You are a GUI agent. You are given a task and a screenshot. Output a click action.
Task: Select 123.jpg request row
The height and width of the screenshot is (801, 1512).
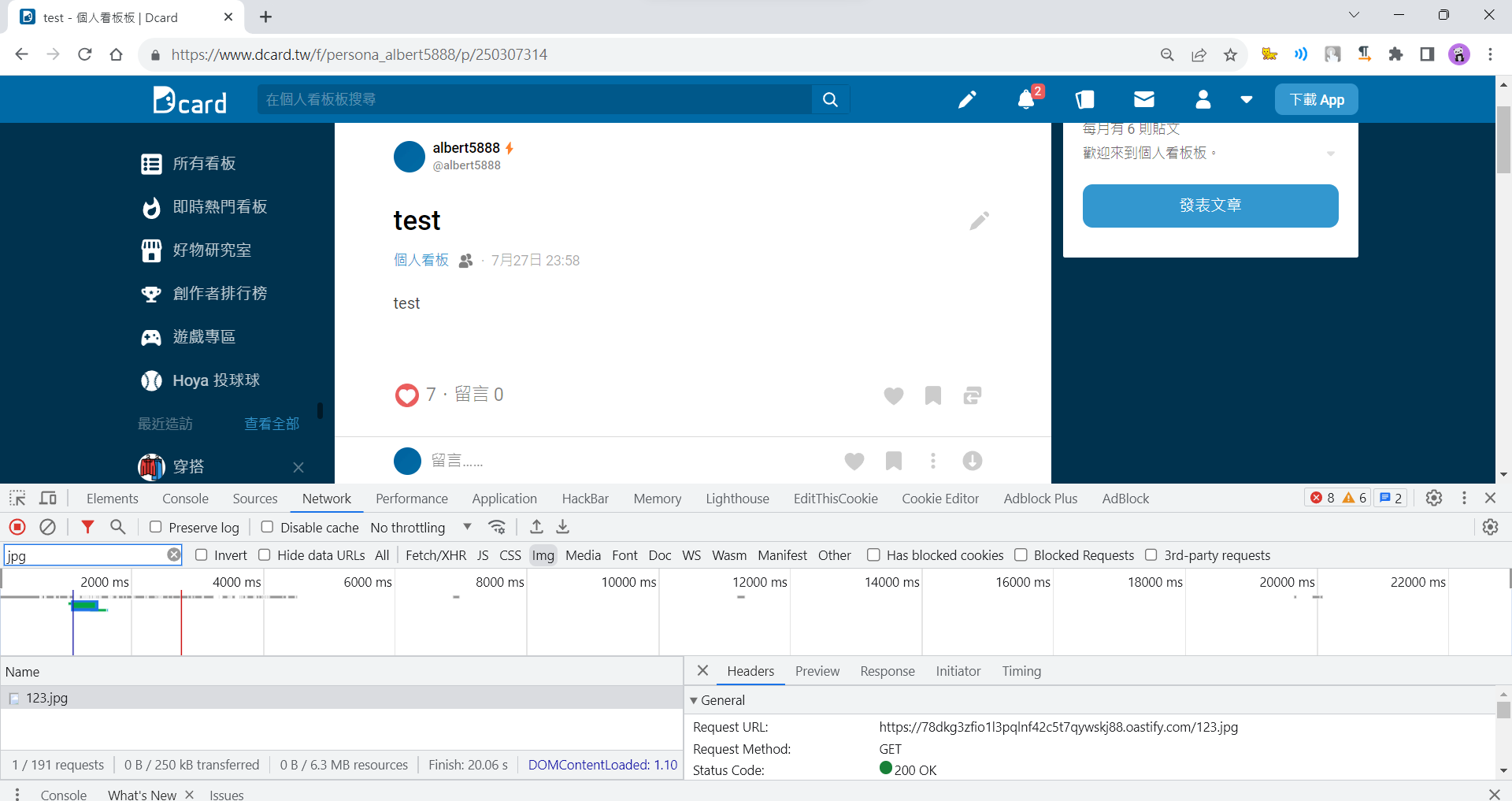(x=342, y=698)
